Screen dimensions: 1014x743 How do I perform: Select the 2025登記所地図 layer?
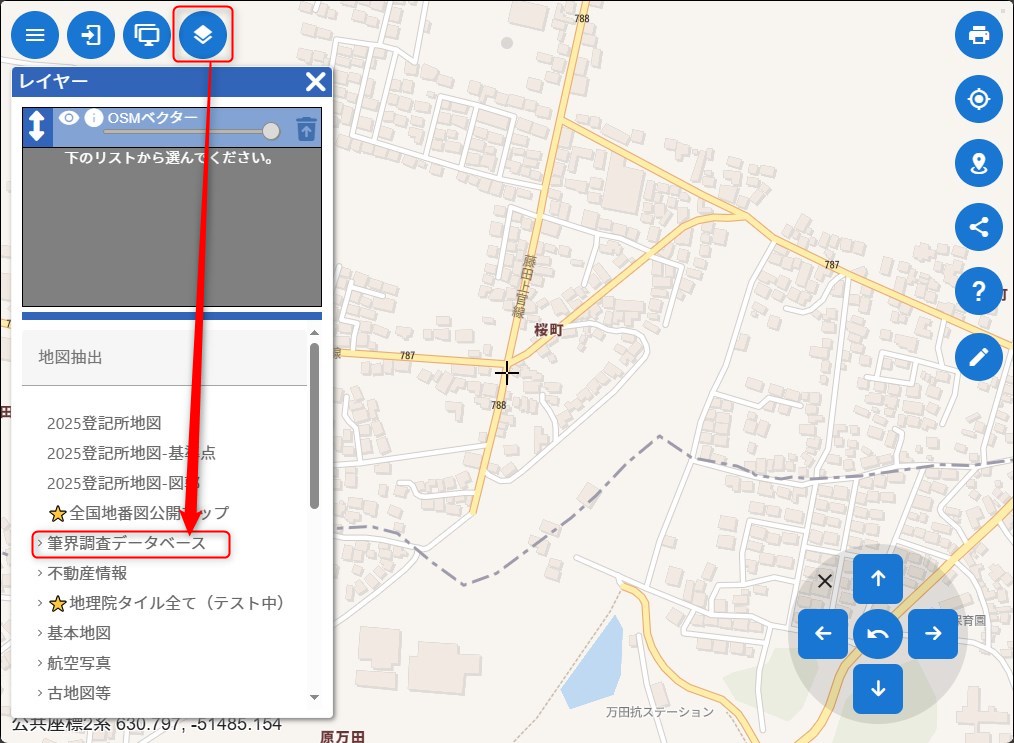click(104, 423)
